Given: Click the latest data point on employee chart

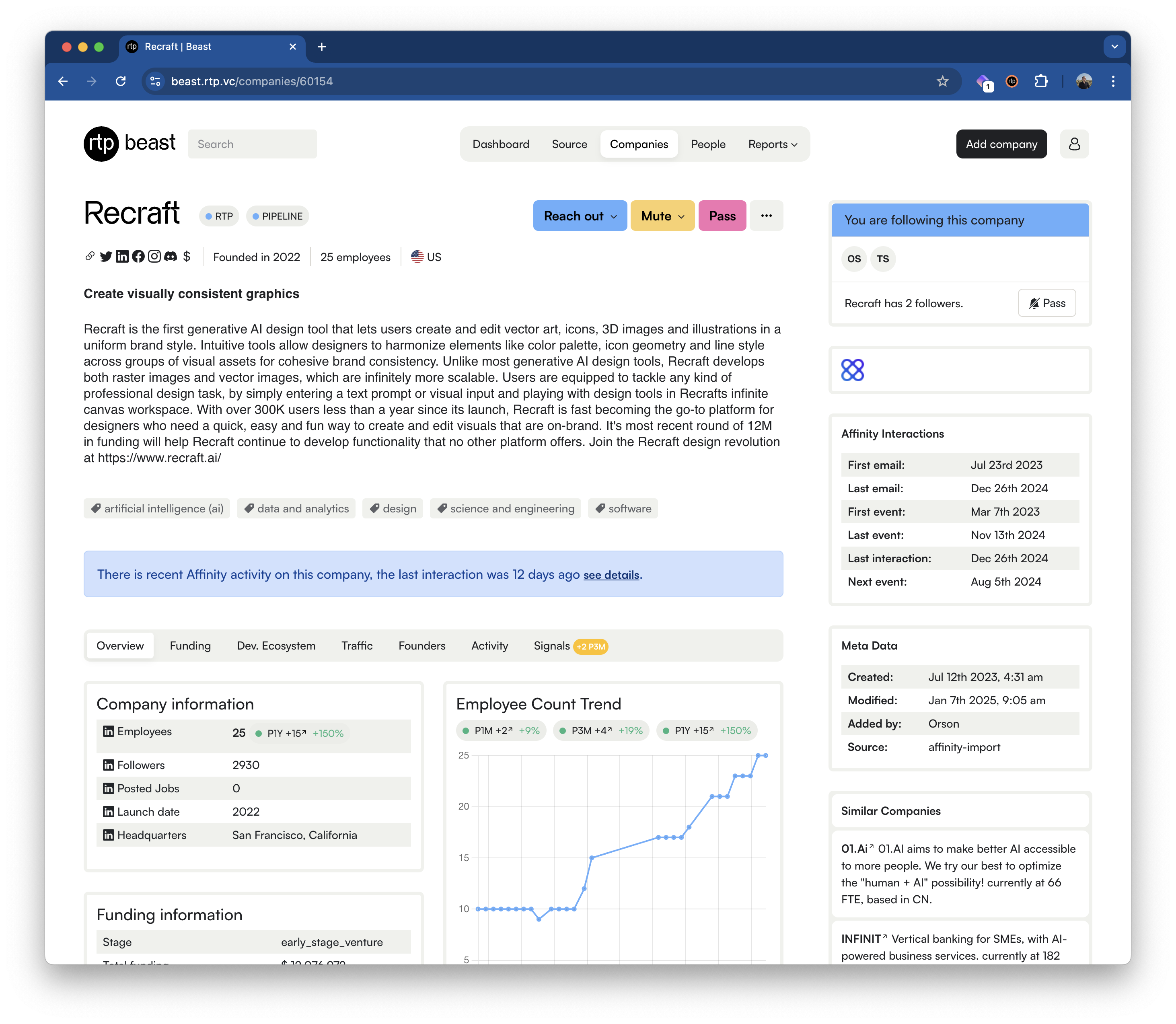Looking at the screenshot, I should pyautogui.click(x=766, y=755).
